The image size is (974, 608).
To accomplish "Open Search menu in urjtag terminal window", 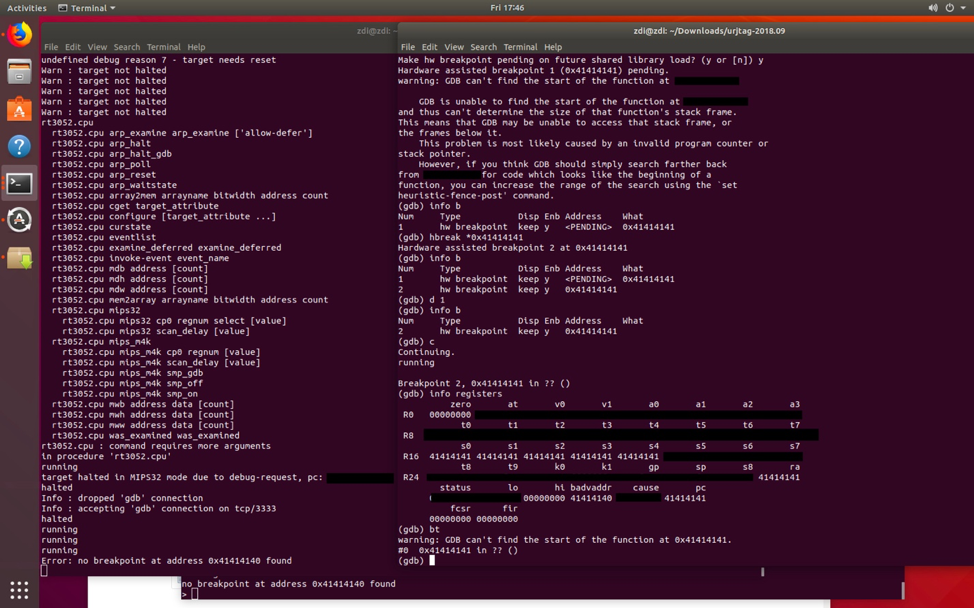I will 483,47.
